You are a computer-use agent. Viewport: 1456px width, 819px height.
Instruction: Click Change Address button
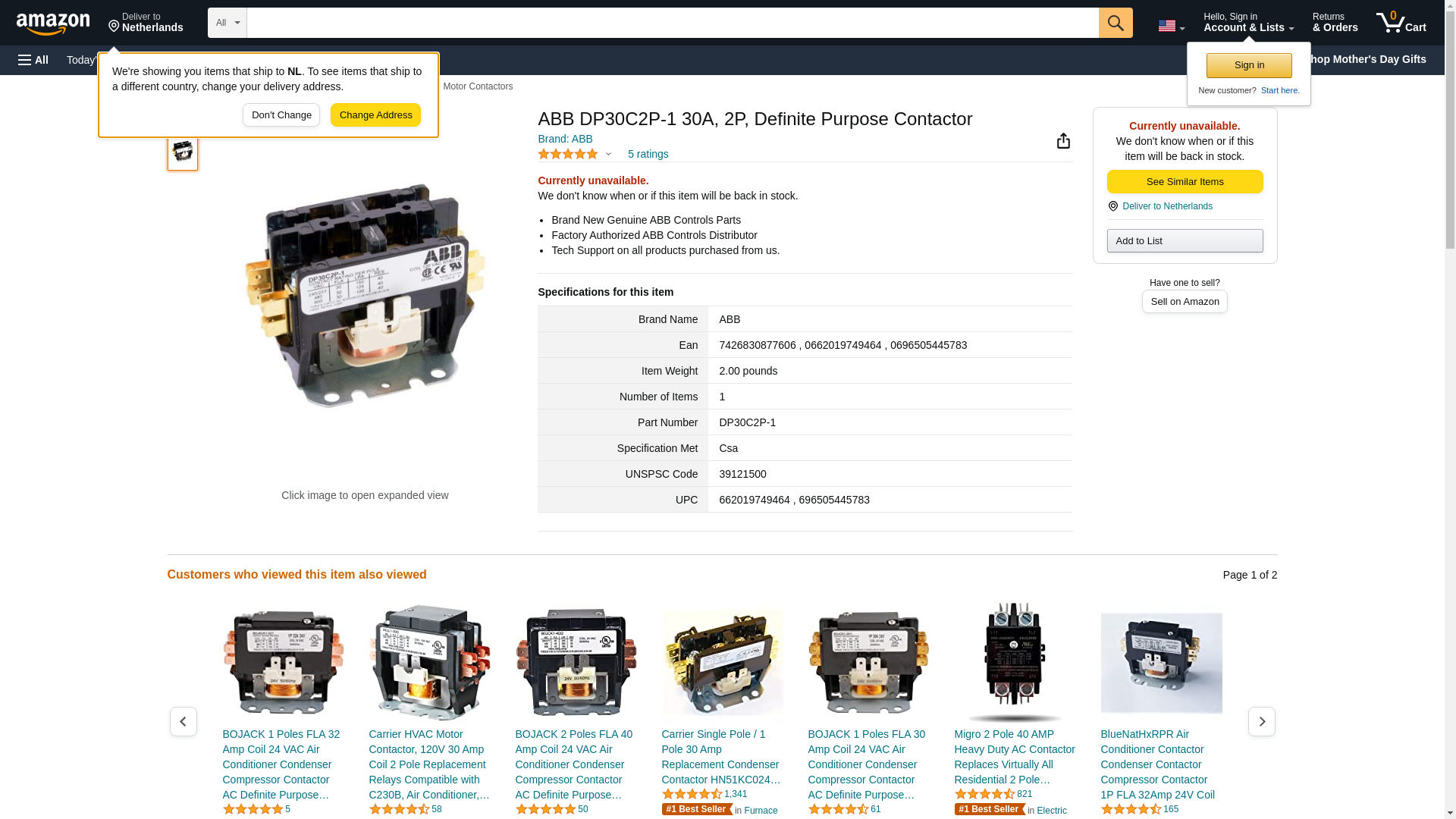[375, 115]
